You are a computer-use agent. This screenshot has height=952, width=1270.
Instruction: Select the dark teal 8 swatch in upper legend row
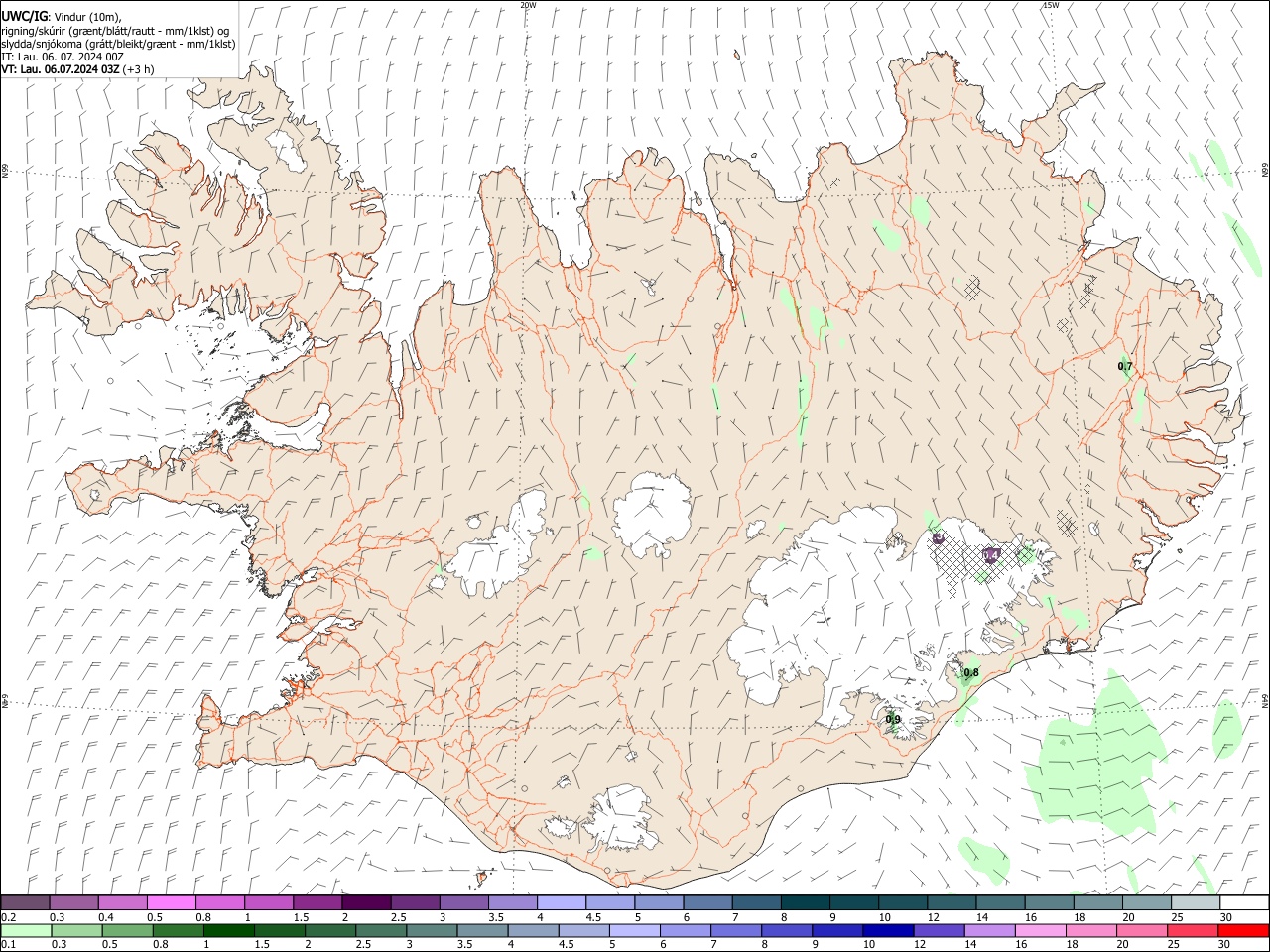[x=805, y=902]
